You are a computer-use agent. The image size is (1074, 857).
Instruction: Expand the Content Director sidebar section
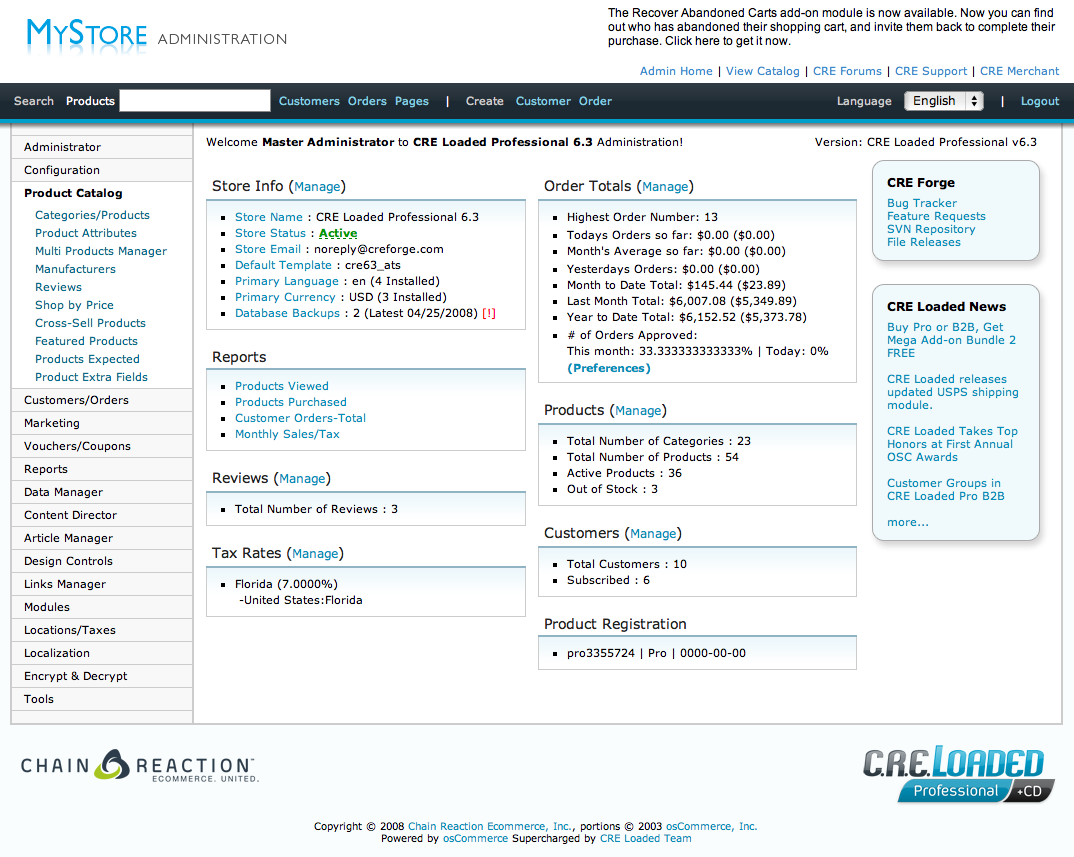click(102, 515)
